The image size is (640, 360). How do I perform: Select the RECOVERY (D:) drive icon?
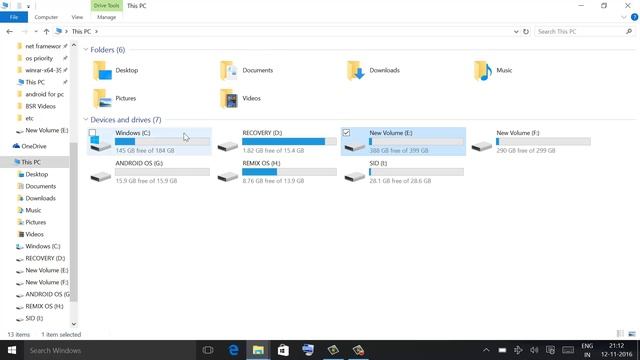(x=228, y=146)
